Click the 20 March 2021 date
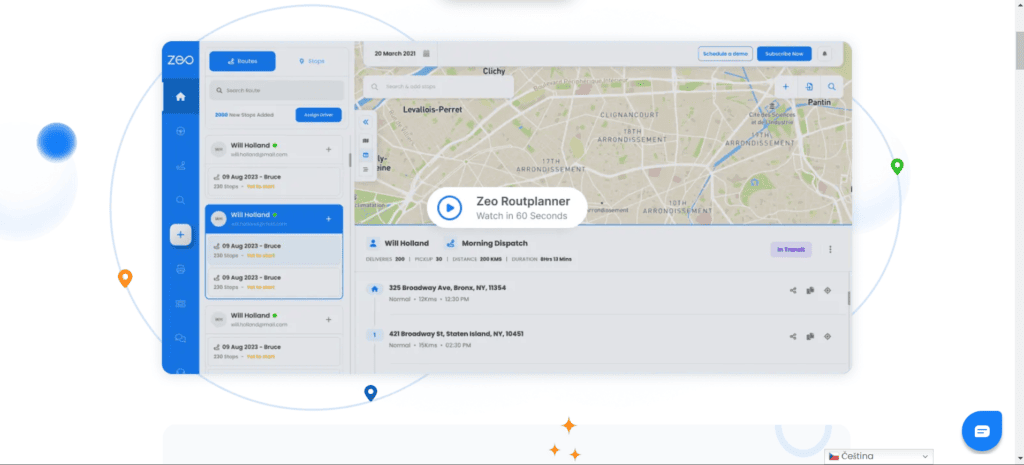Screen dimensions: 1024x465 pos(394,54)
